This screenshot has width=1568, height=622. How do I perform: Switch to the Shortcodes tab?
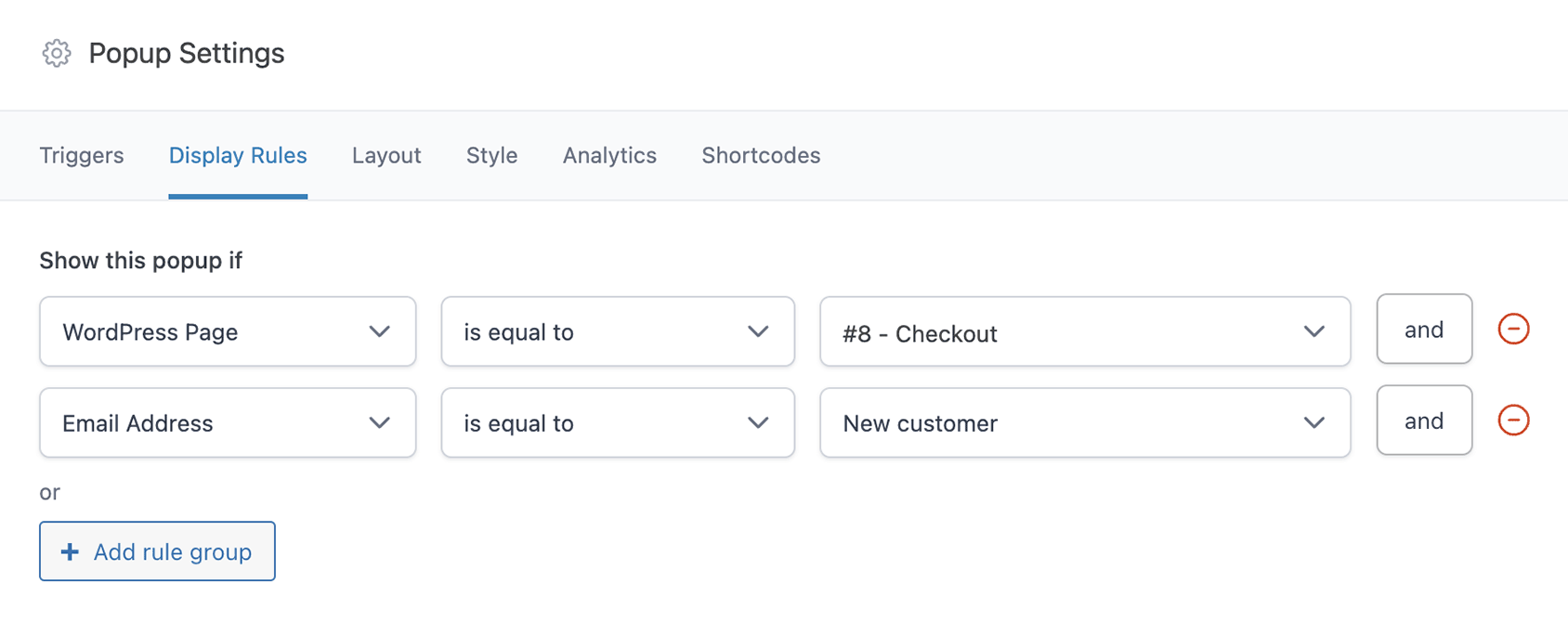pyautogui.click(x=761, y=155)
